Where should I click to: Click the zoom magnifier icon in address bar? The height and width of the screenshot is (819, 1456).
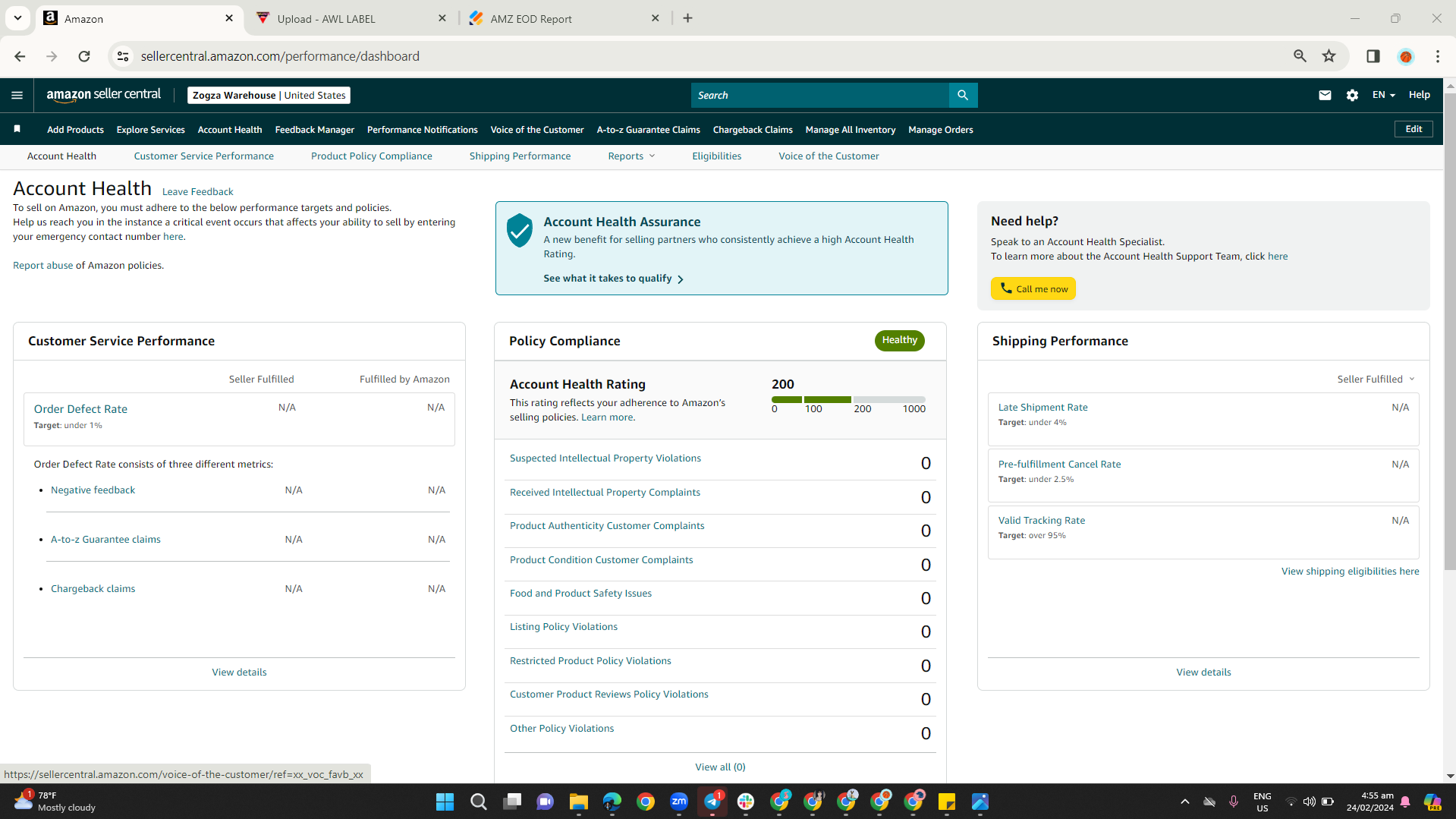[1300, 56]
